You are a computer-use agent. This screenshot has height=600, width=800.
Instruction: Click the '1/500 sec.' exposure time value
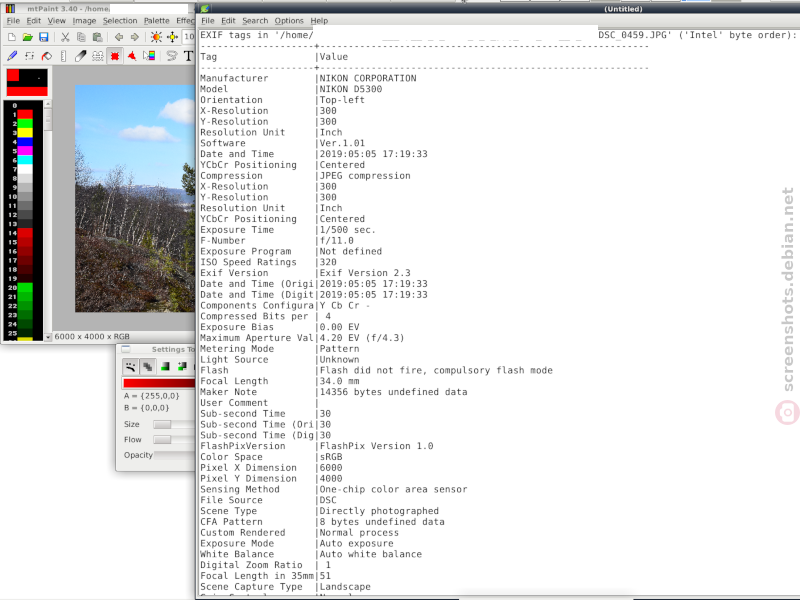pyautogui.click(x=347, y=230)
